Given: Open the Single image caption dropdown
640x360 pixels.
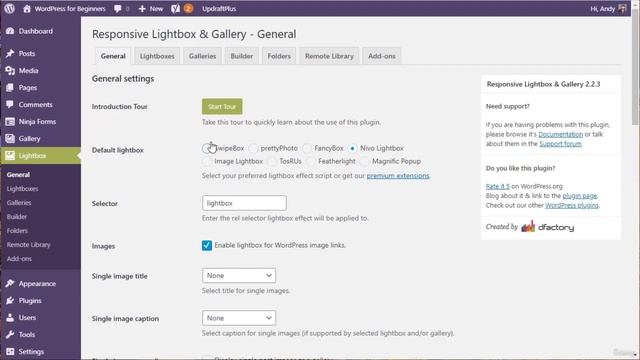Looking at the screenshot, I should 239,318.
